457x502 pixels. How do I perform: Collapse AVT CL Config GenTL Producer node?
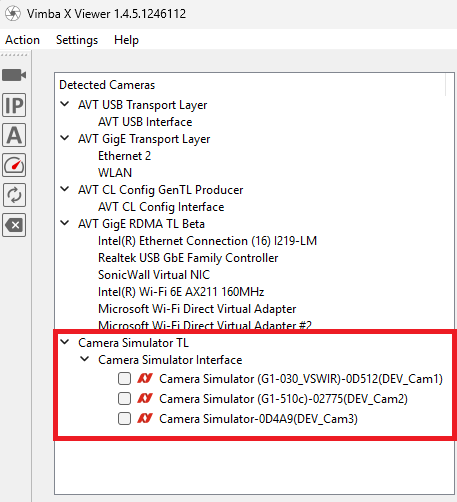point(65,189)
